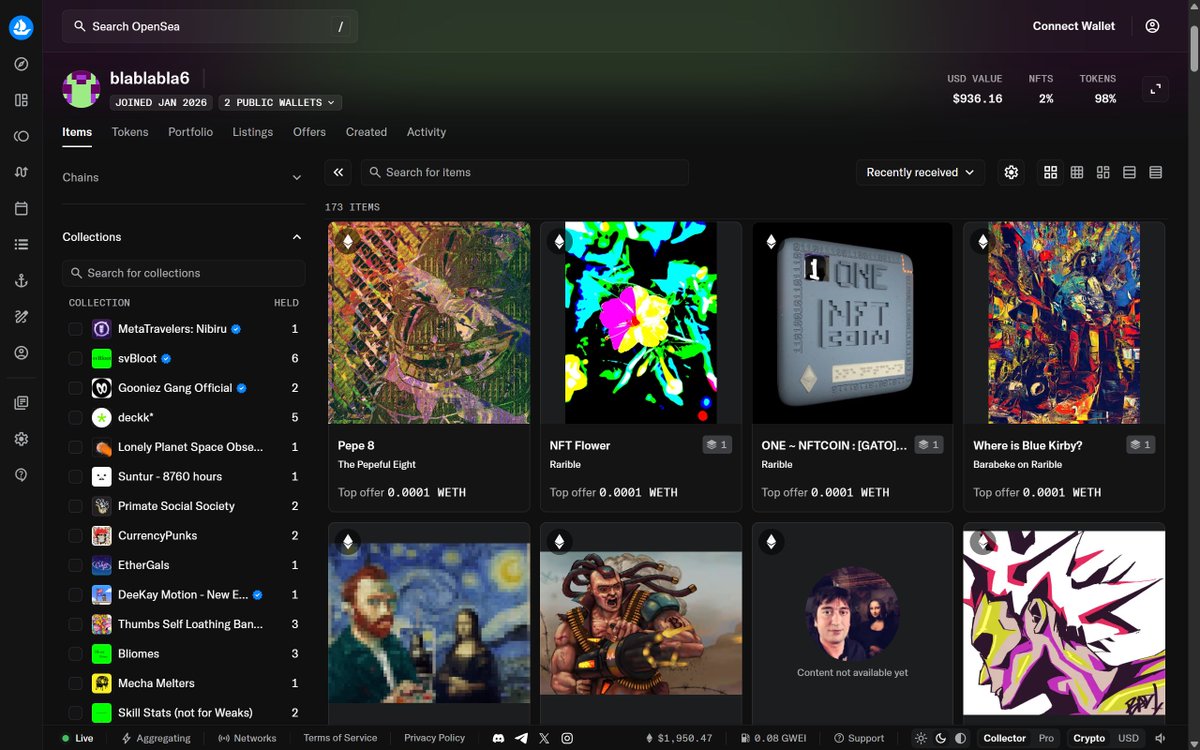Click the expand fullscreen stats icon
Screen dimensions: 1200x750
point(1156,89)
